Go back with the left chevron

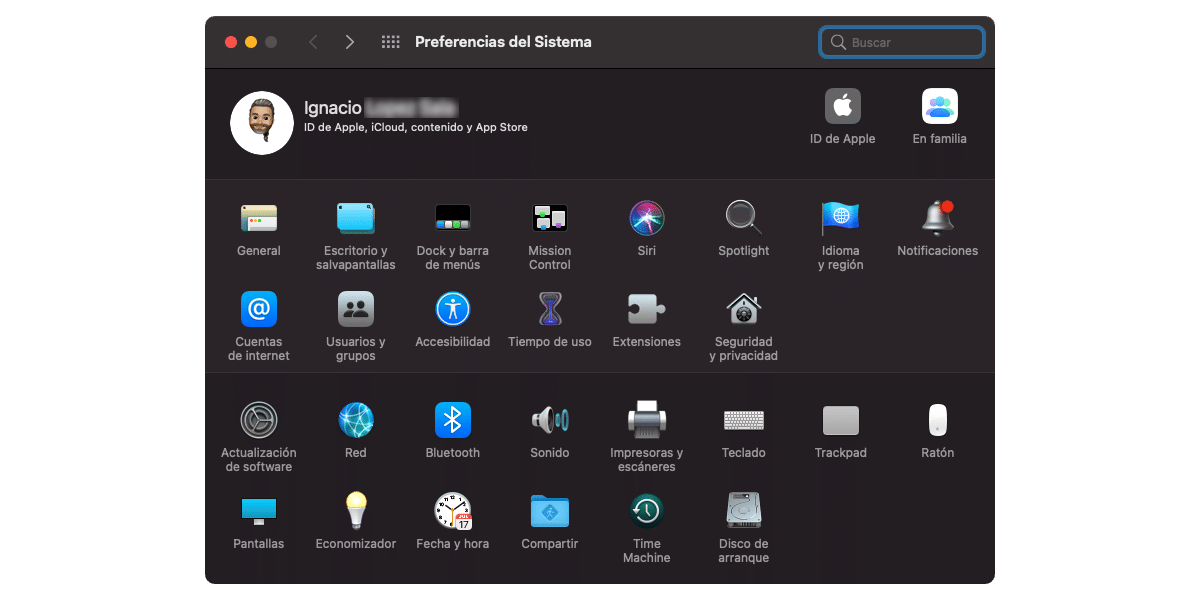(313, 42)
